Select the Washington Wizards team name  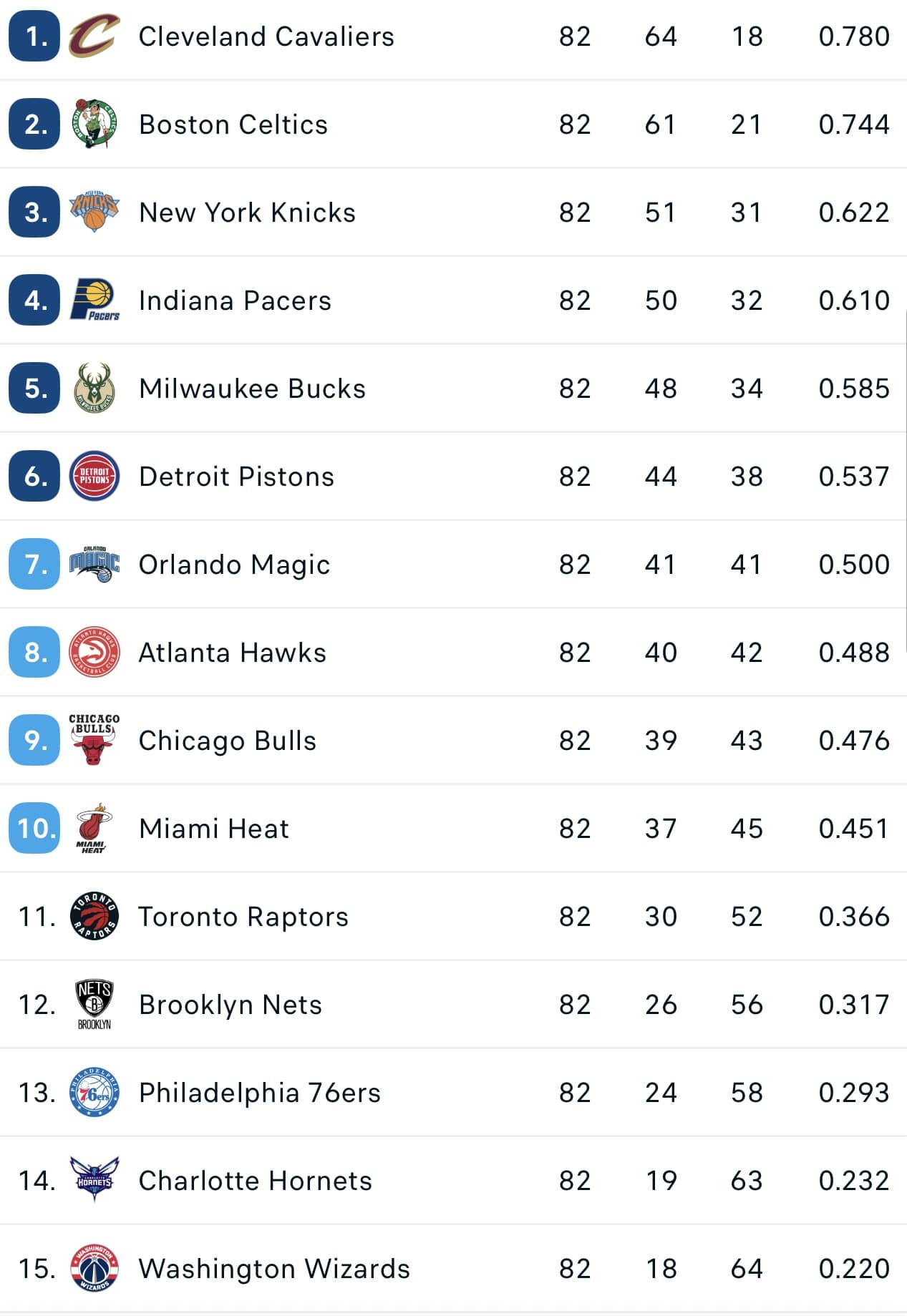coord(275,1269)
